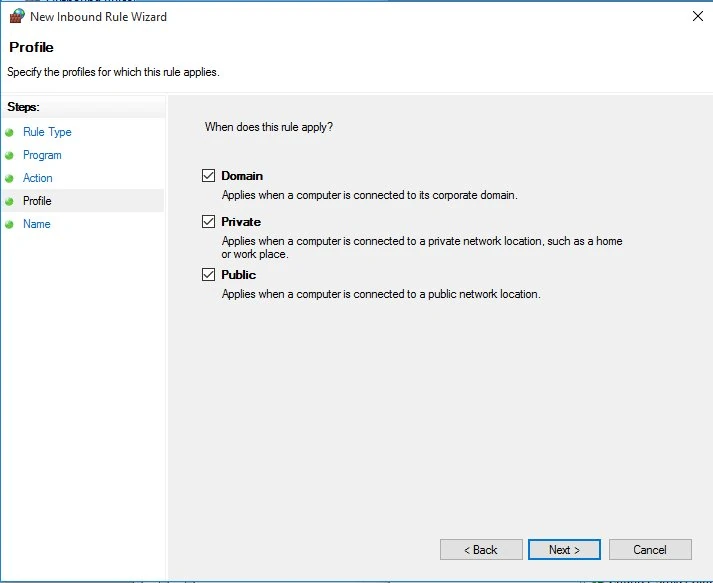Close the wizard window with X
The height and width of the screenshot is (583, 713).
point(696,16)
